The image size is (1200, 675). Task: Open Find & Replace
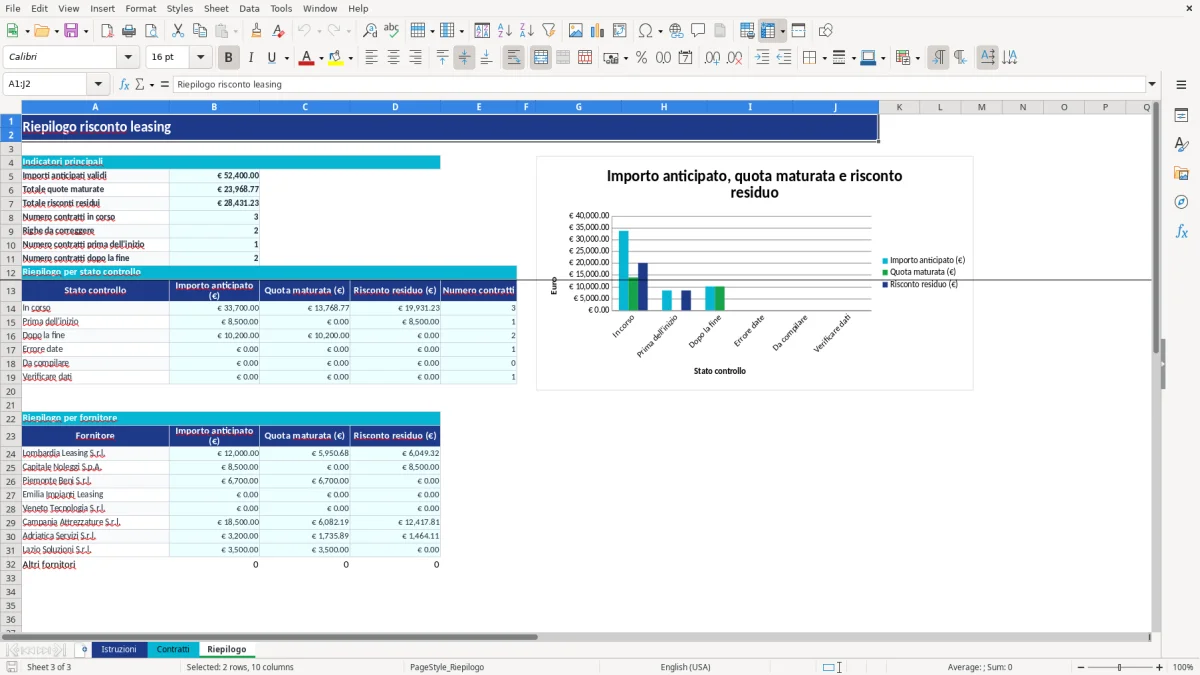click(x=370, y=31)
